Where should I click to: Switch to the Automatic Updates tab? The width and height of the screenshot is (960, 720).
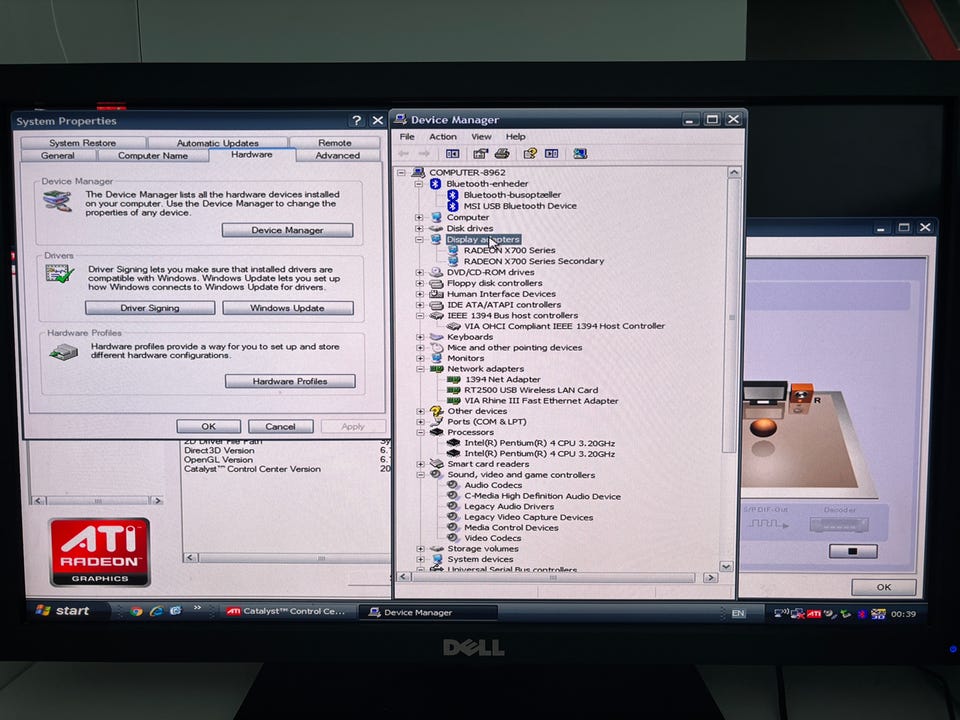click(x=217, y=143)
